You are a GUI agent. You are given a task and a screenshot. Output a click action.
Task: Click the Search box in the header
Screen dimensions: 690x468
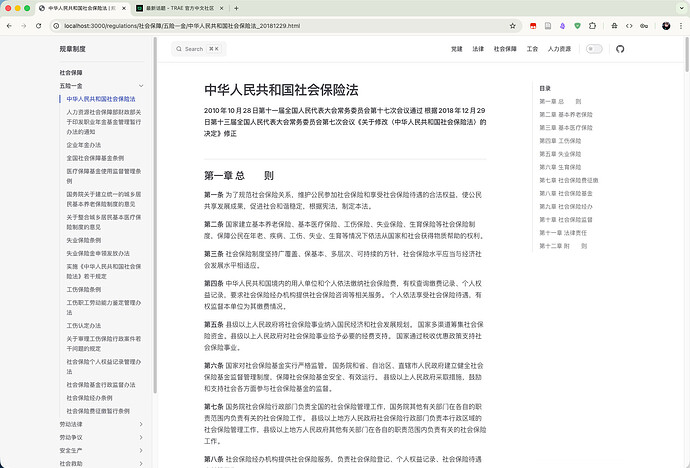point(196,48)
